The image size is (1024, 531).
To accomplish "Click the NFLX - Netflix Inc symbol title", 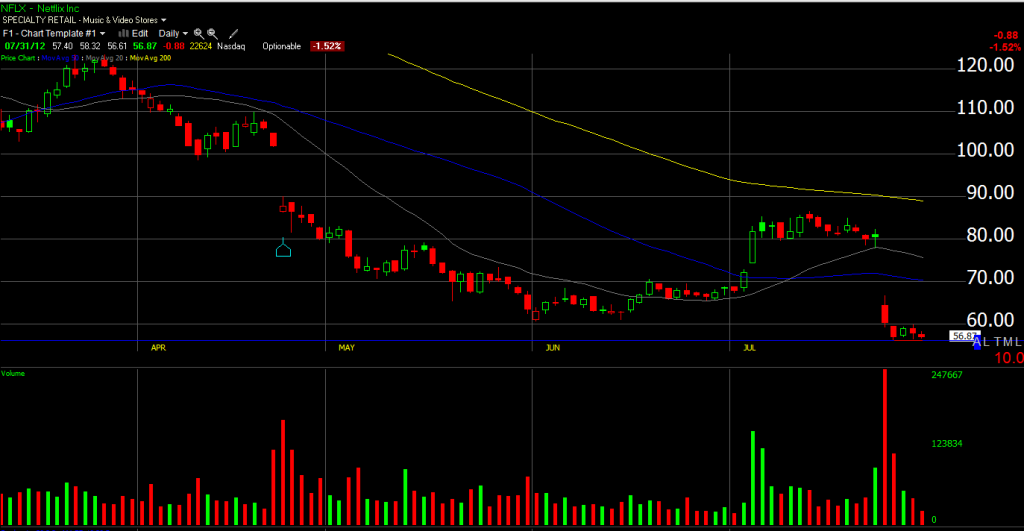I will (40, 8).
